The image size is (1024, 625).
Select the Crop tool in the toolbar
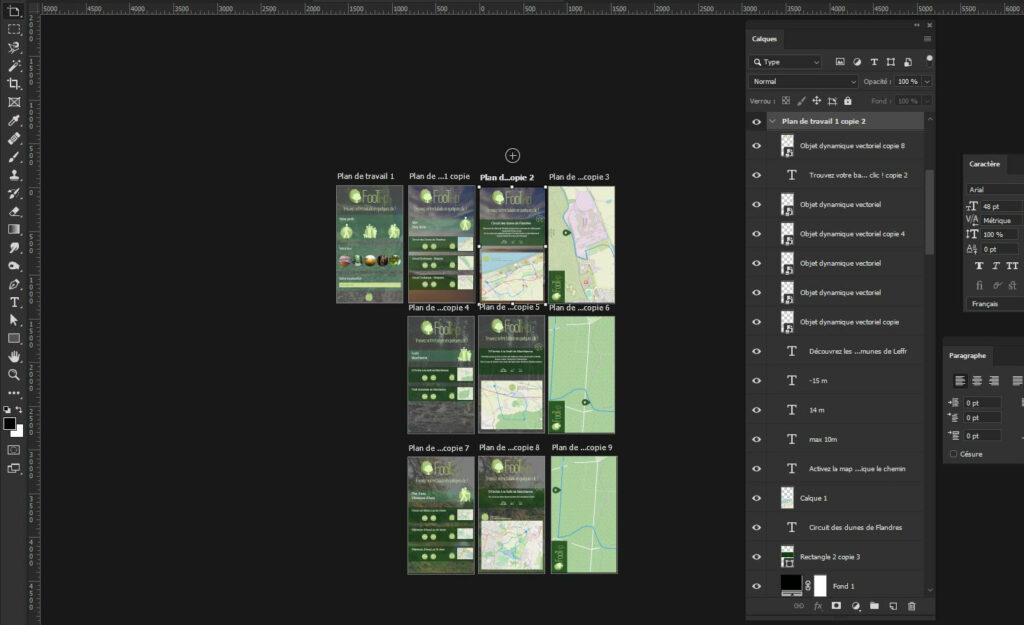pyautogui.click(x=14, y=84)
